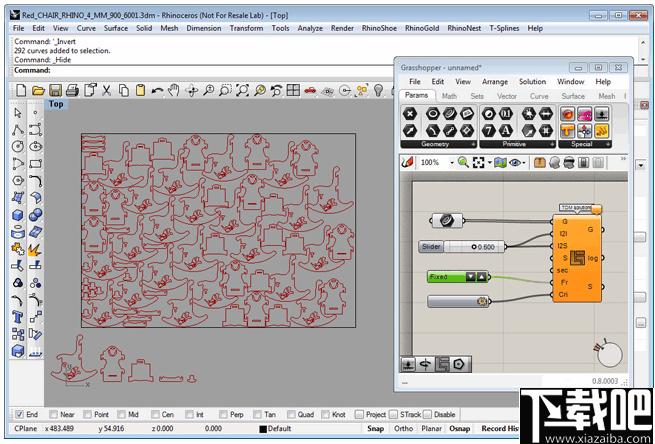Click the Zoom Extents icon

[242, 90]
